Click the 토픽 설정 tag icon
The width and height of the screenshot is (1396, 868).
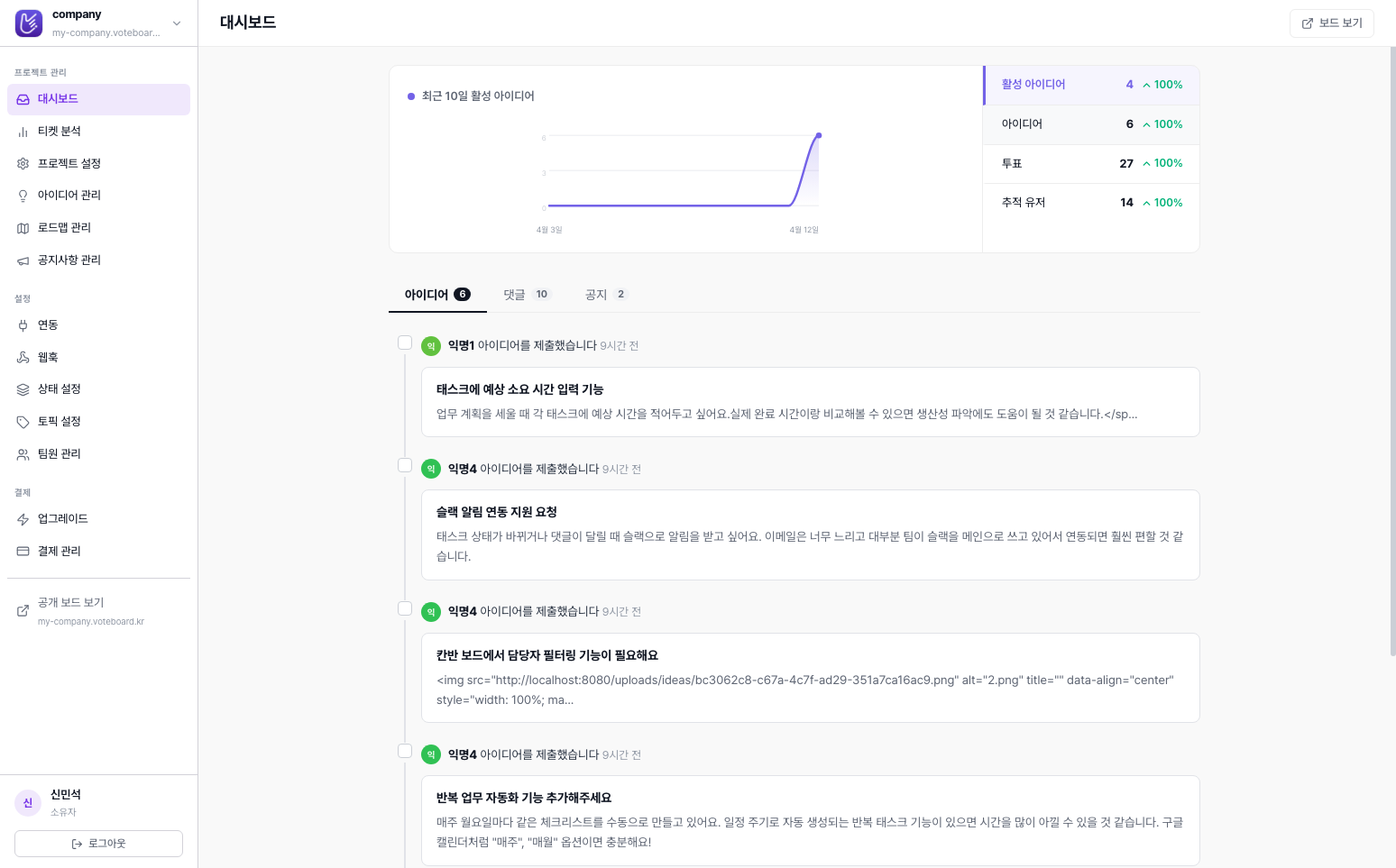(x=23, y=422)
